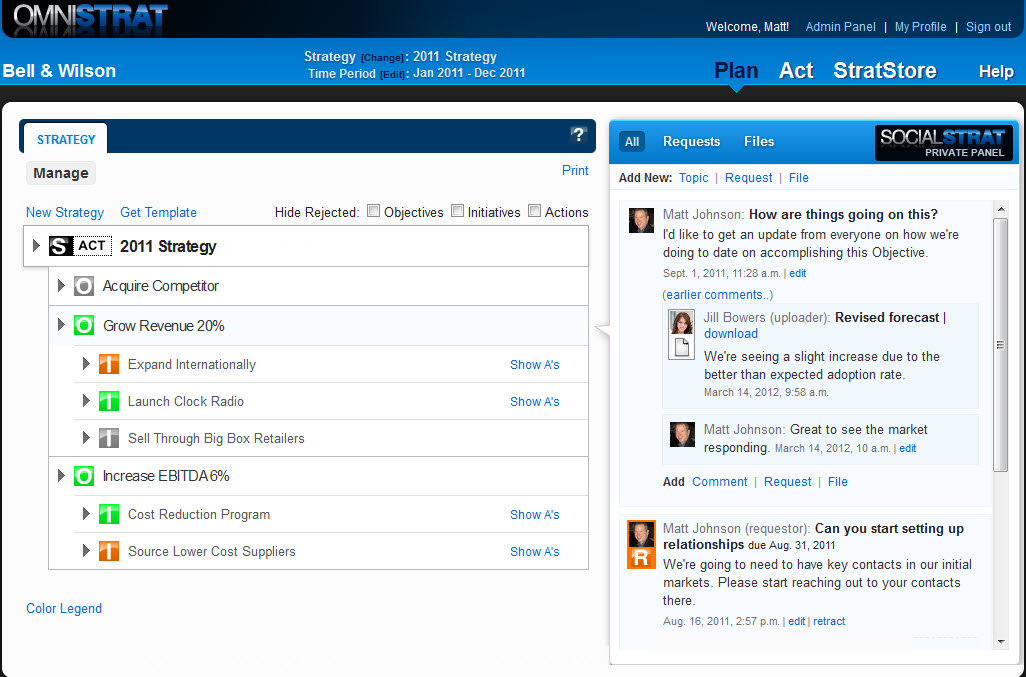The height and width of the screenshot is (677, 1026).
Task: Click the S strategy icon beside 2011 Strategy
Action: click(x=60, y=247)
